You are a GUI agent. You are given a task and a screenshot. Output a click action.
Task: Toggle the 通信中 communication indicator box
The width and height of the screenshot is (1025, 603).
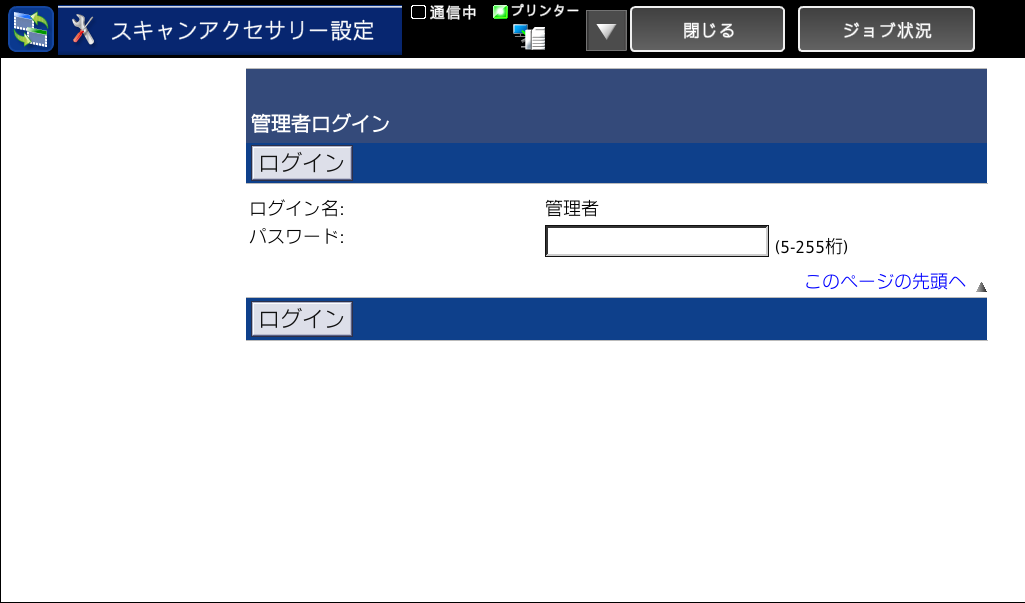[x=419, y=12]
